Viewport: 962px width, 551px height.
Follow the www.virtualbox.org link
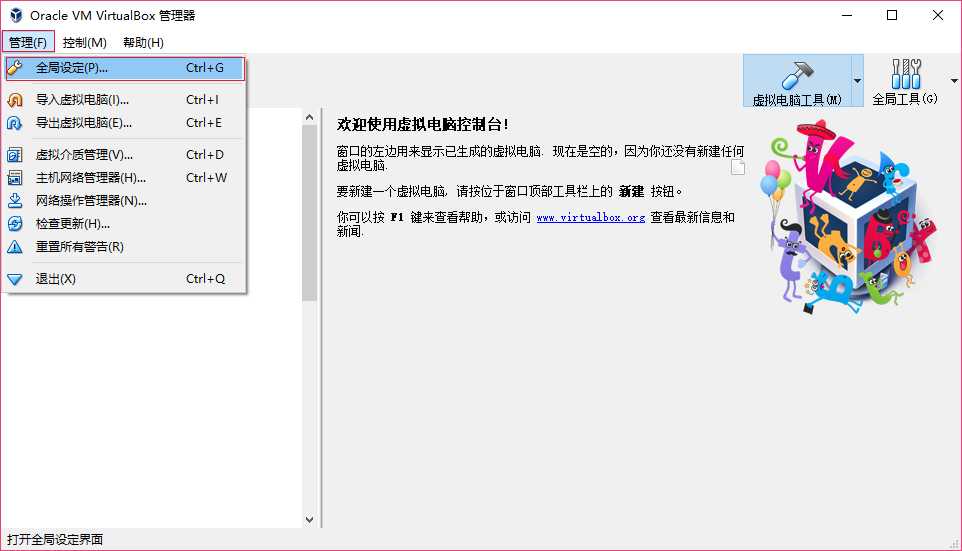590,217
